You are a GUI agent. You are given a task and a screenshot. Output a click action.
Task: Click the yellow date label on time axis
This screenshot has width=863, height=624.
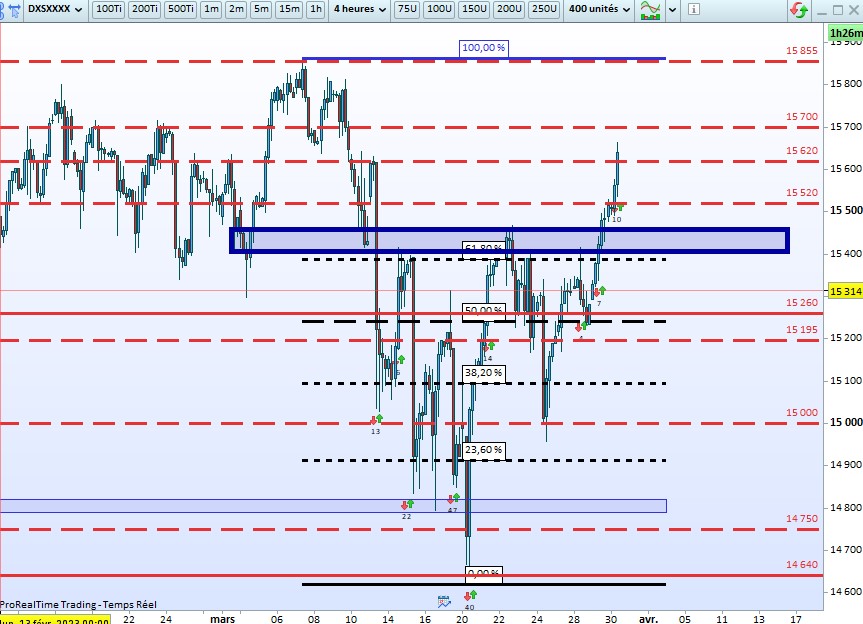55,621
